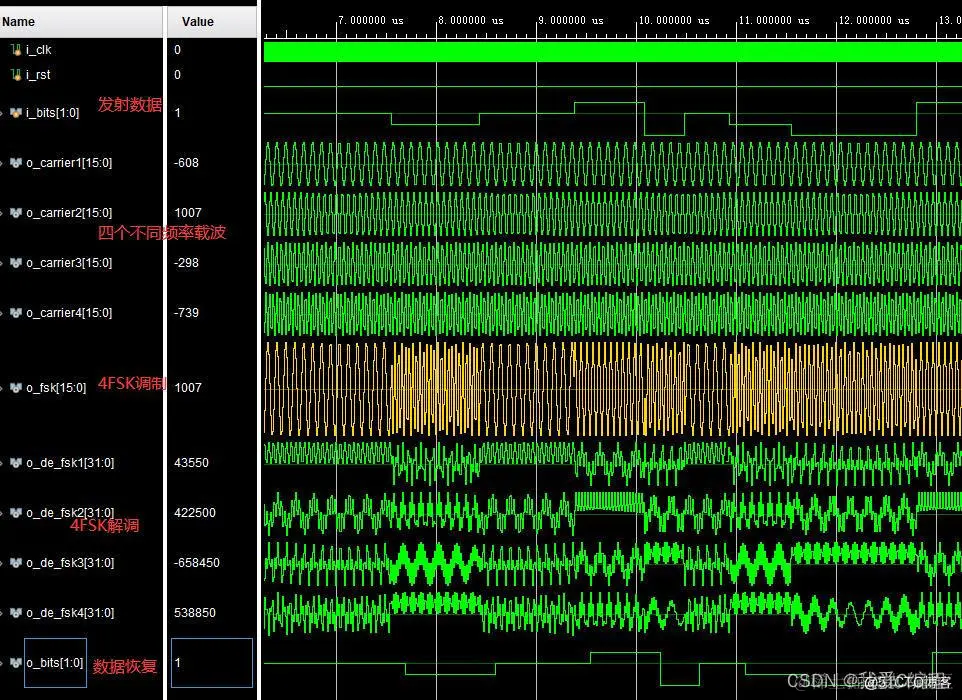Expand the o_de_fsk1[31:0] bus

[x=2, y=463]
